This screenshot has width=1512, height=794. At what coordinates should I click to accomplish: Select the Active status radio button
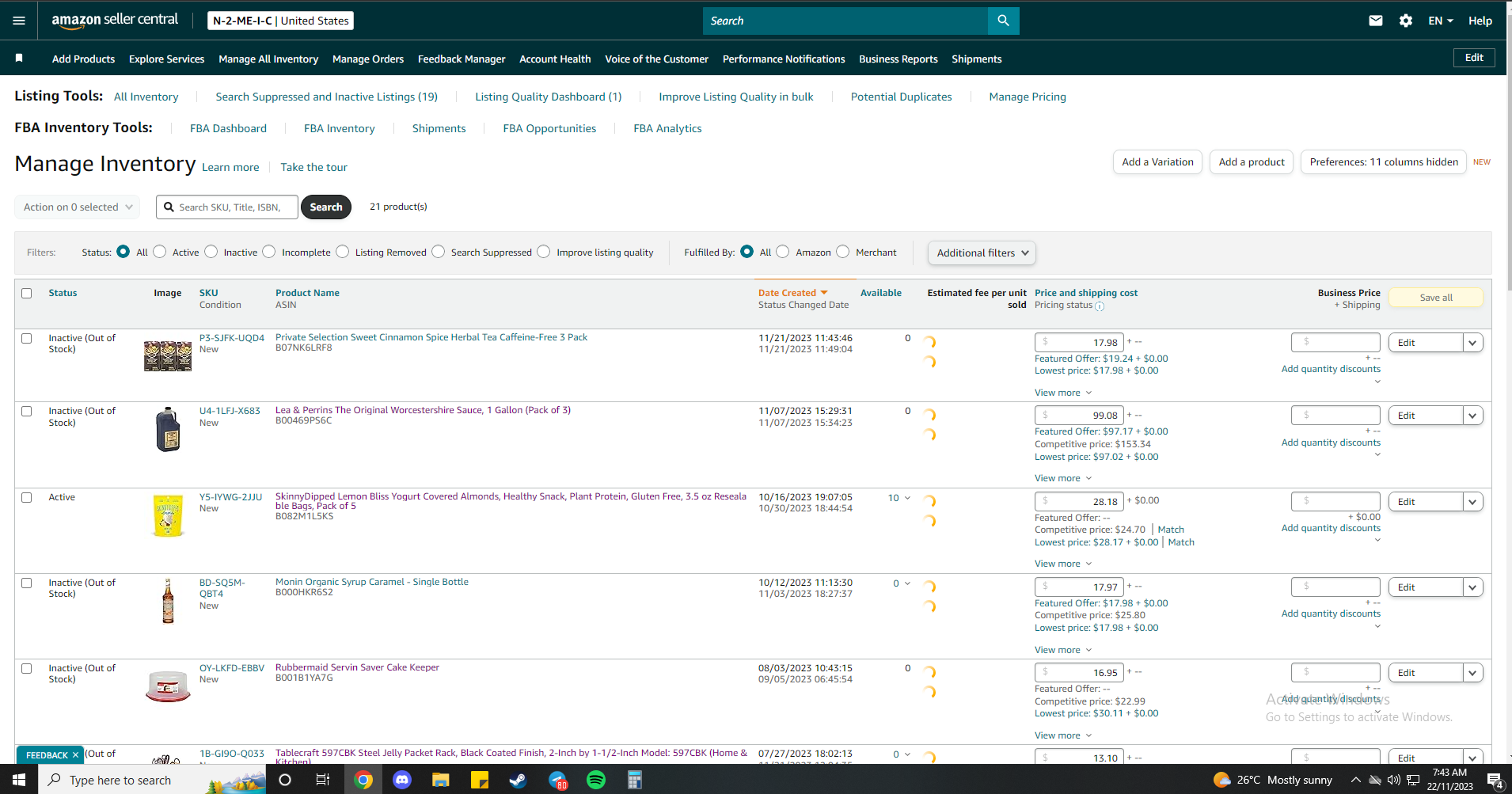(160, 252)
